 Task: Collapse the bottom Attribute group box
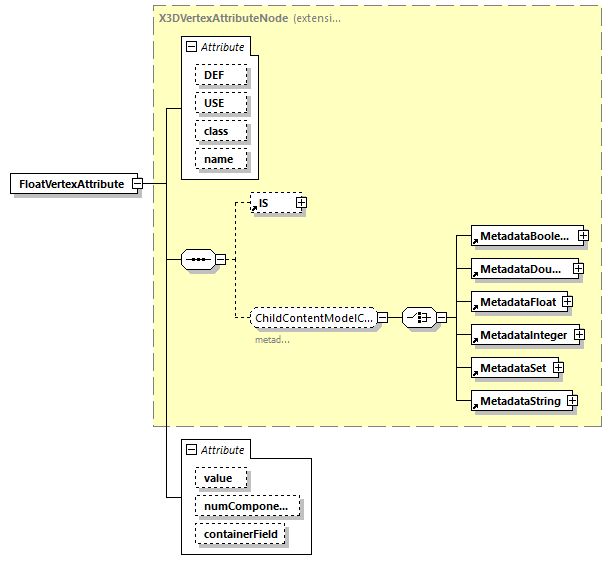point(191,450)
